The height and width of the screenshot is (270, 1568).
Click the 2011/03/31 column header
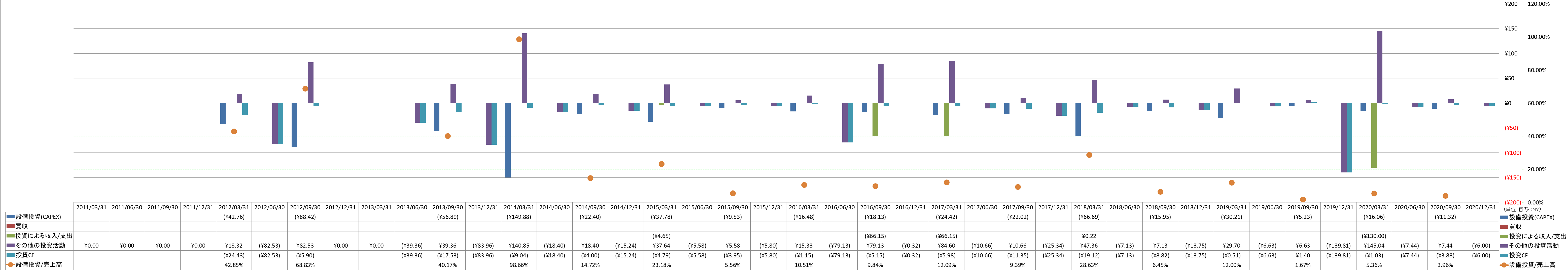(x=91, y=207)
